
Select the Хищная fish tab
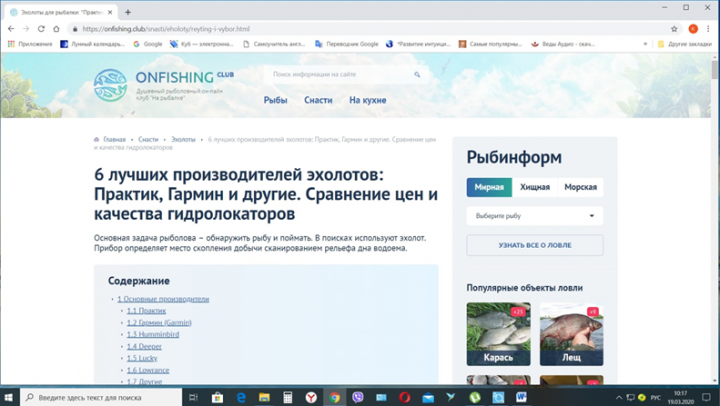535,187
